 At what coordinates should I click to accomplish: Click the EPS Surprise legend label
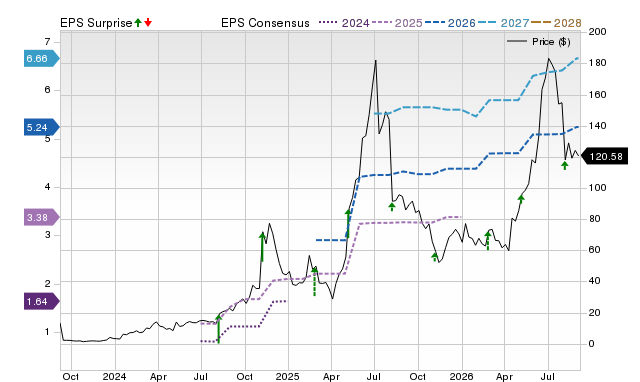point(96,23)
